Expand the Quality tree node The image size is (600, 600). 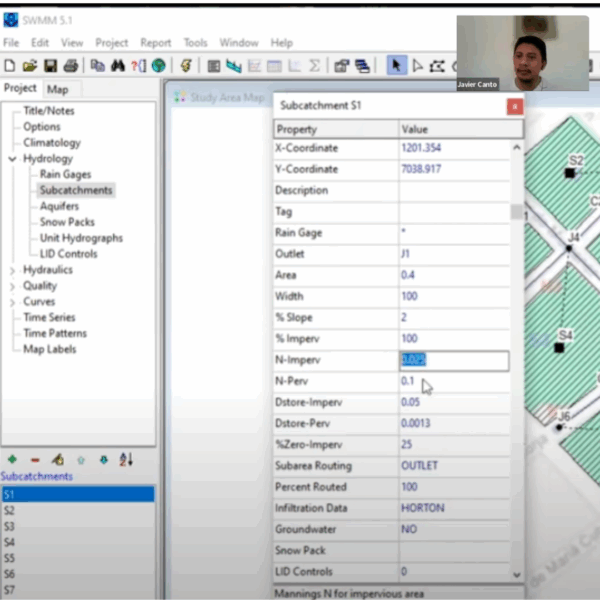(x=12, y=286)
